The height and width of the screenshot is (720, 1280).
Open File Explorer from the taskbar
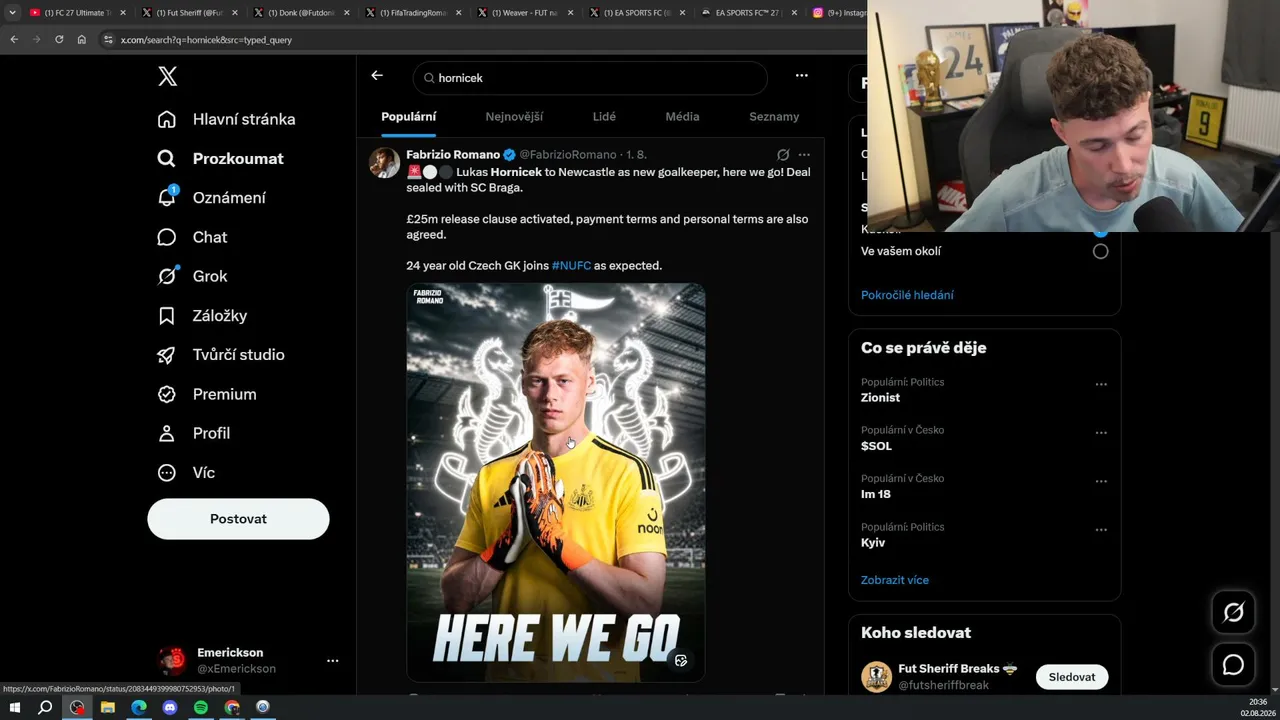[x=108, y=707]
